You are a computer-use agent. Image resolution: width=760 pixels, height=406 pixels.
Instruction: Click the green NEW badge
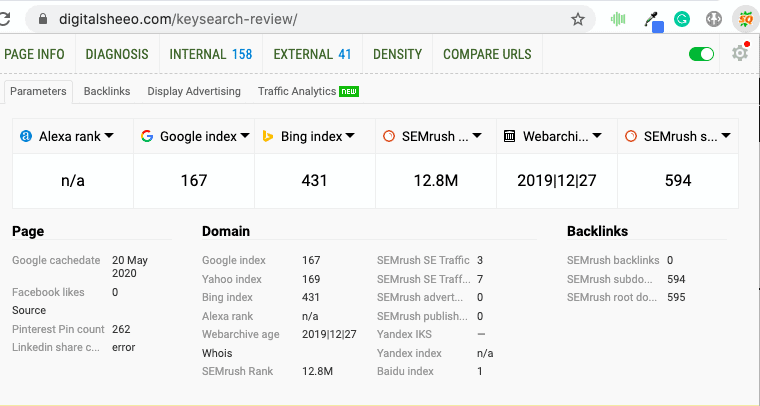pos(349,91)
